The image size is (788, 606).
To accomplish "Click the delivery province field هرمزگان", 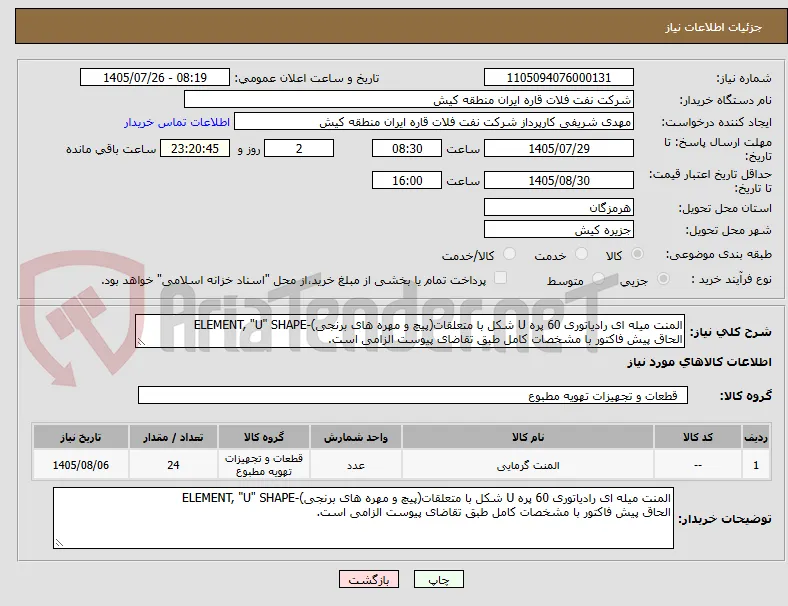I will coord(559,207).
